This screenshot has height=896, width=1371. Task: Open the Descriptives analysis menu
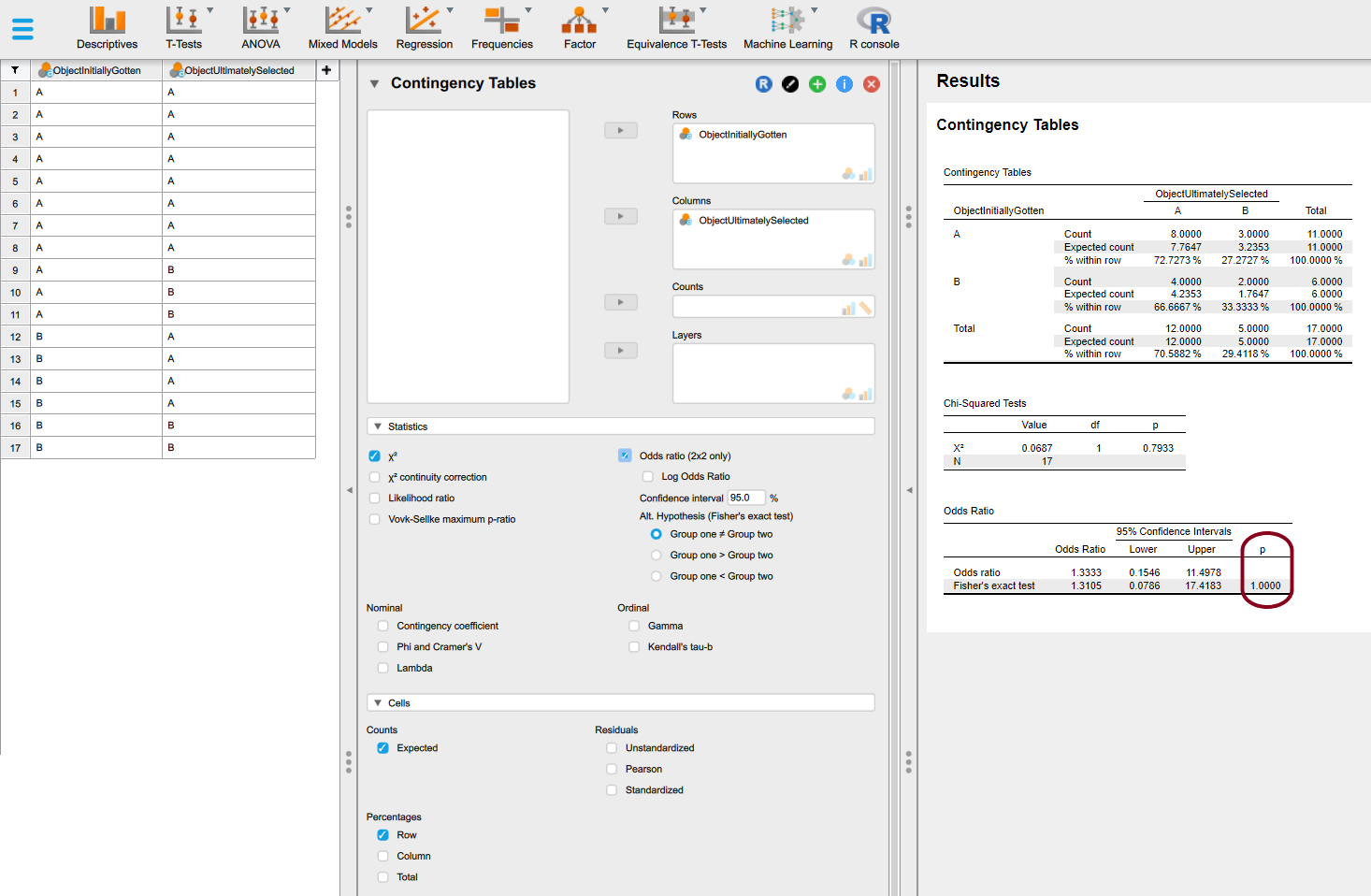click(x=107, y=28)
